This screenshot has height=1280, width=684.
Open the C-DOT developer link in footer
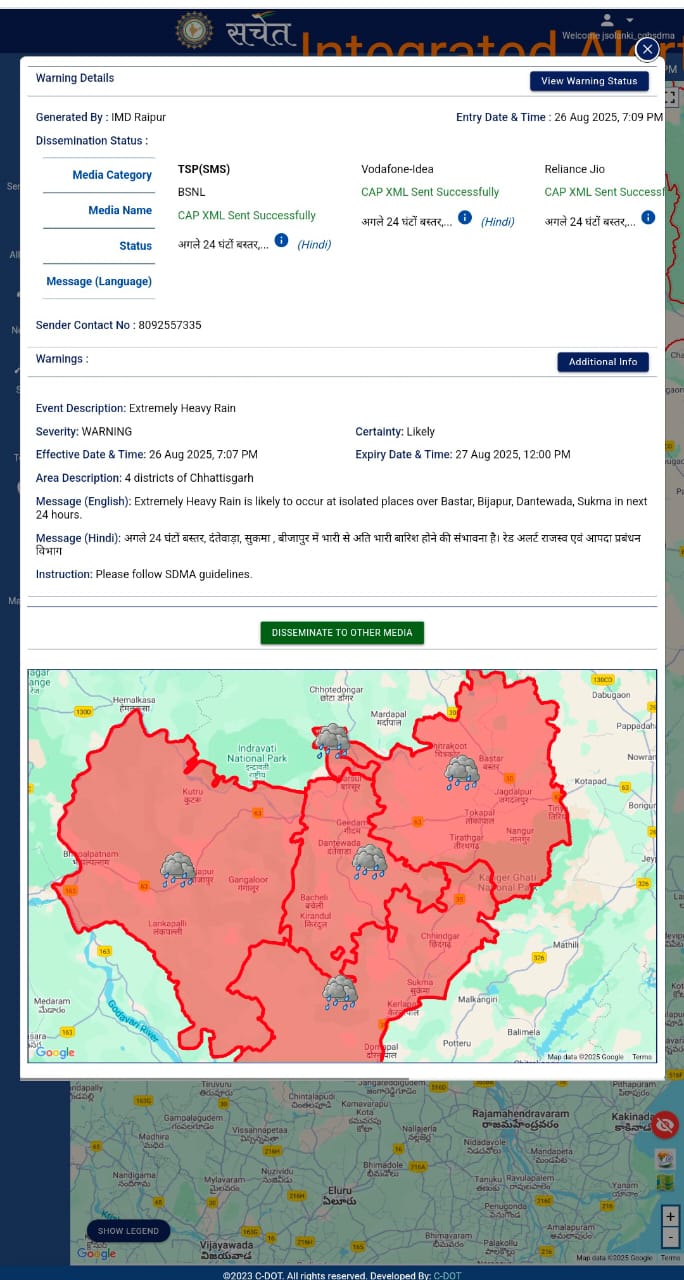447,1275
